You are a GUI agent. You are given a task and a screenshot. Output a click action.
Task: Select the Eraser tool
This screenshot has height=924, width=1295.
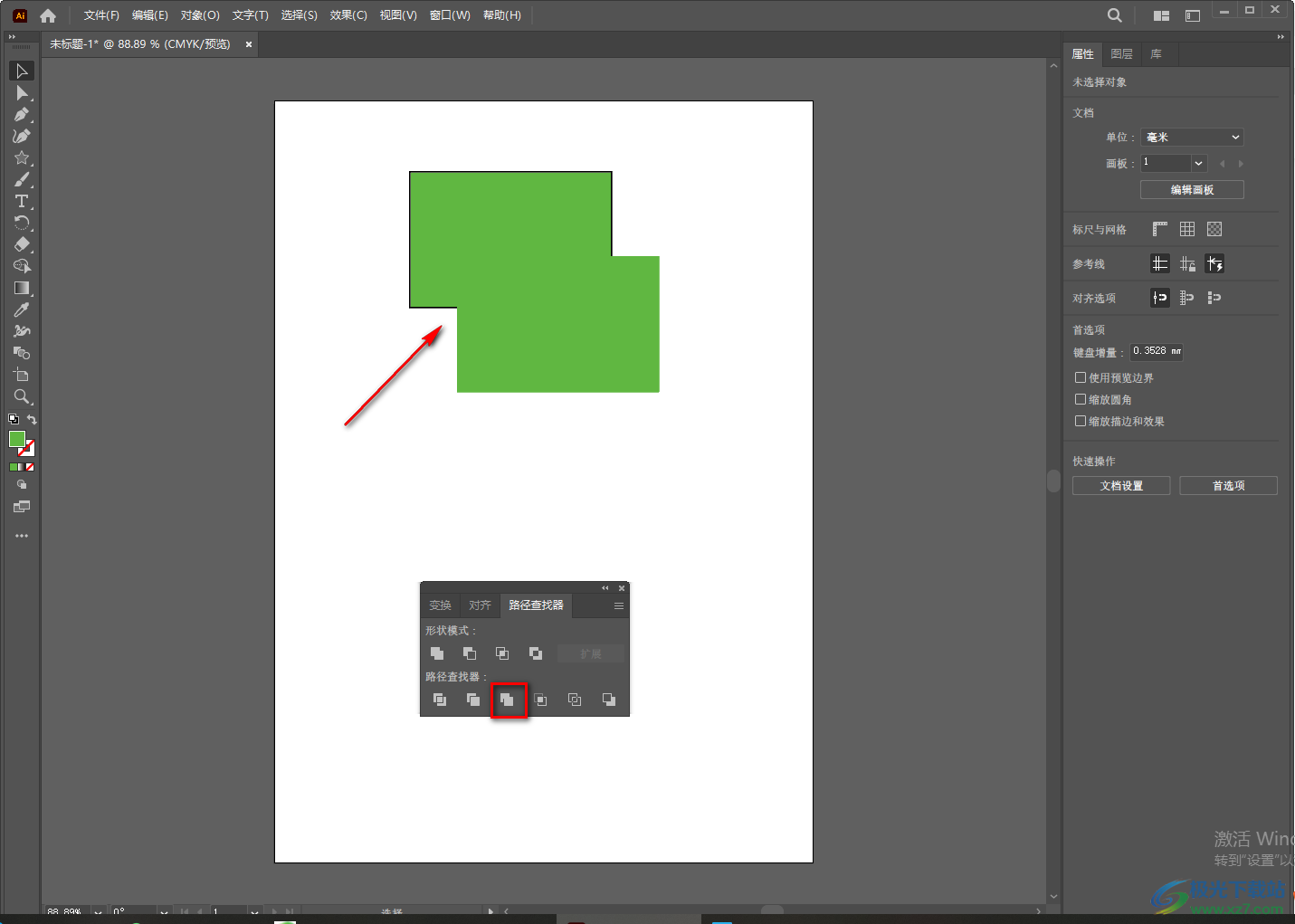pyautogui.click(x=22, y=244)
